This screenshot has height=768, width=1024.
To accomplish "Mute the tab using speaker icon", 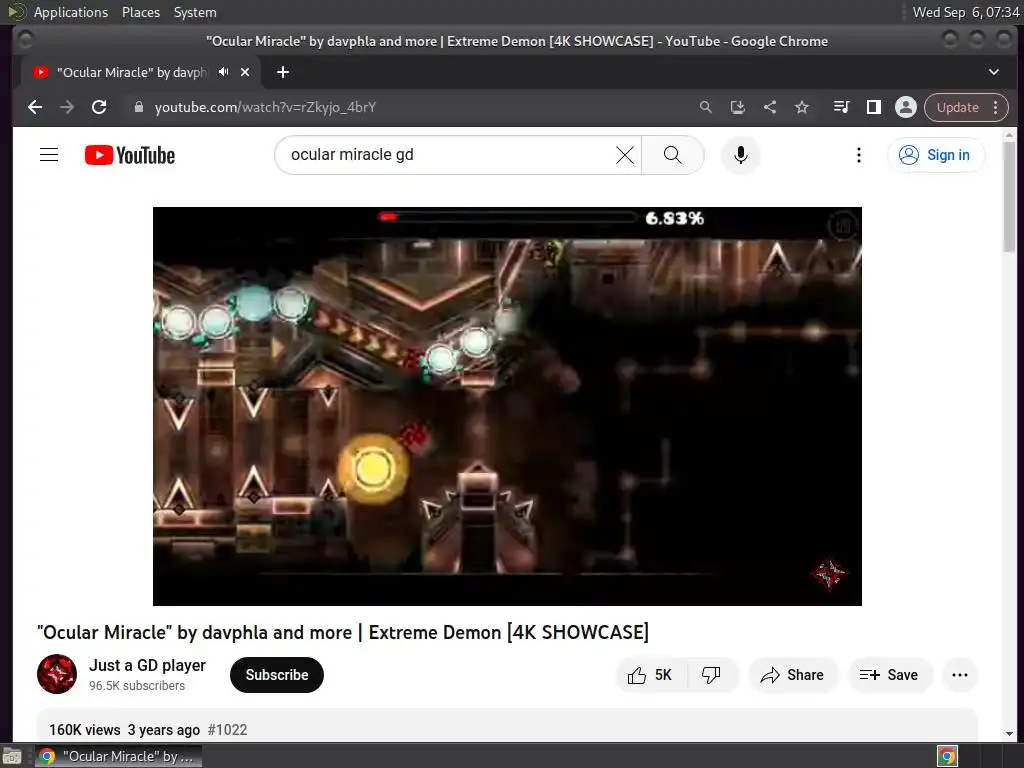I will (224, 72).
